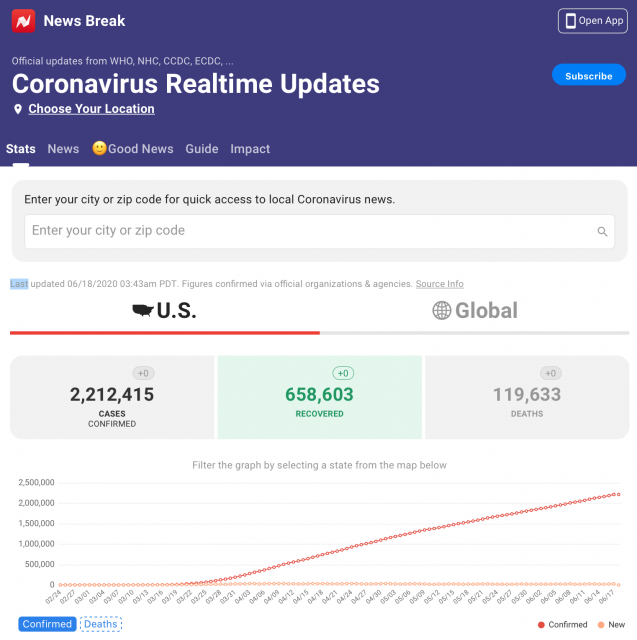Open the Guide tab

[201, 149]
